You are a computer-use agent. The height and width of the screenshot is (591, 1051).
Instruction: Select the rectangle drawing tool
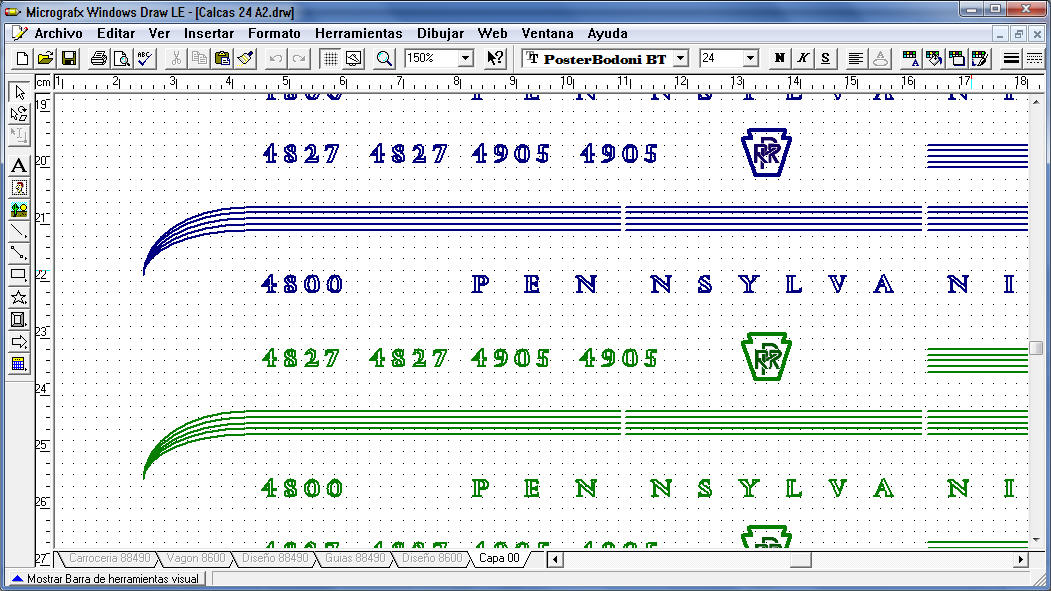point(19,275)
